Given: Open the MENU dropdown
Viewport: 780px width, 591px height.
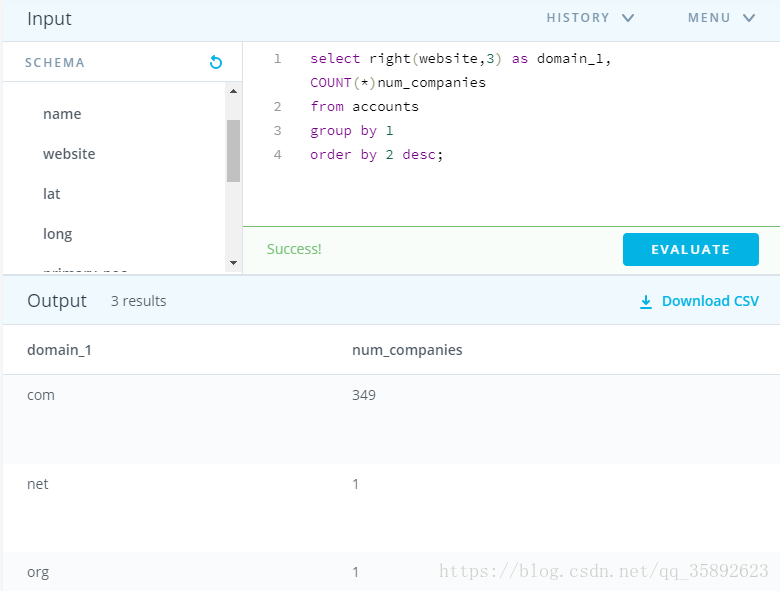Looking at the screenshot, I should tap(721, 18).
